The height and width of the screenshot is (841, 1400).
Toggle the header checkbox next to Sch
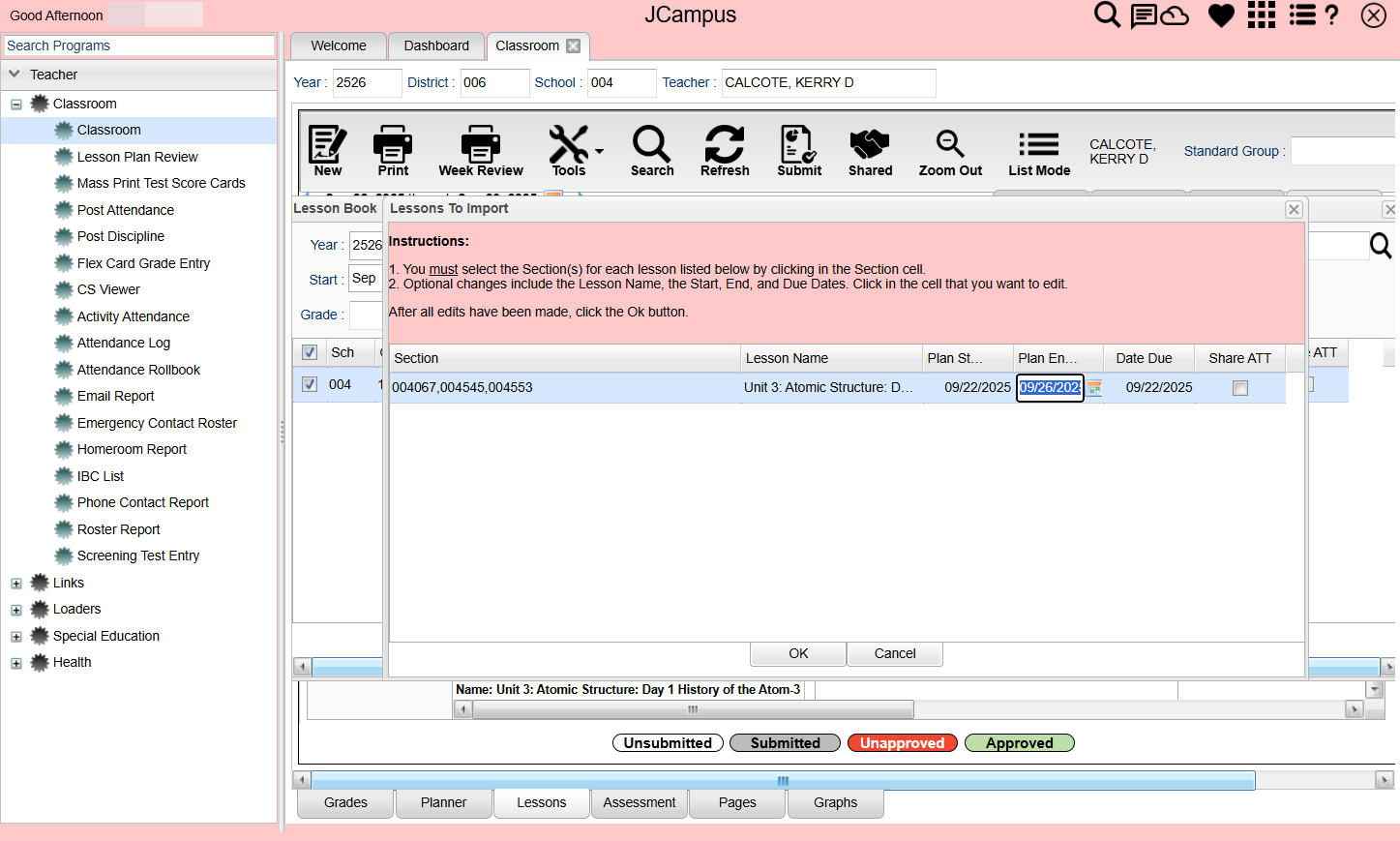310,352
